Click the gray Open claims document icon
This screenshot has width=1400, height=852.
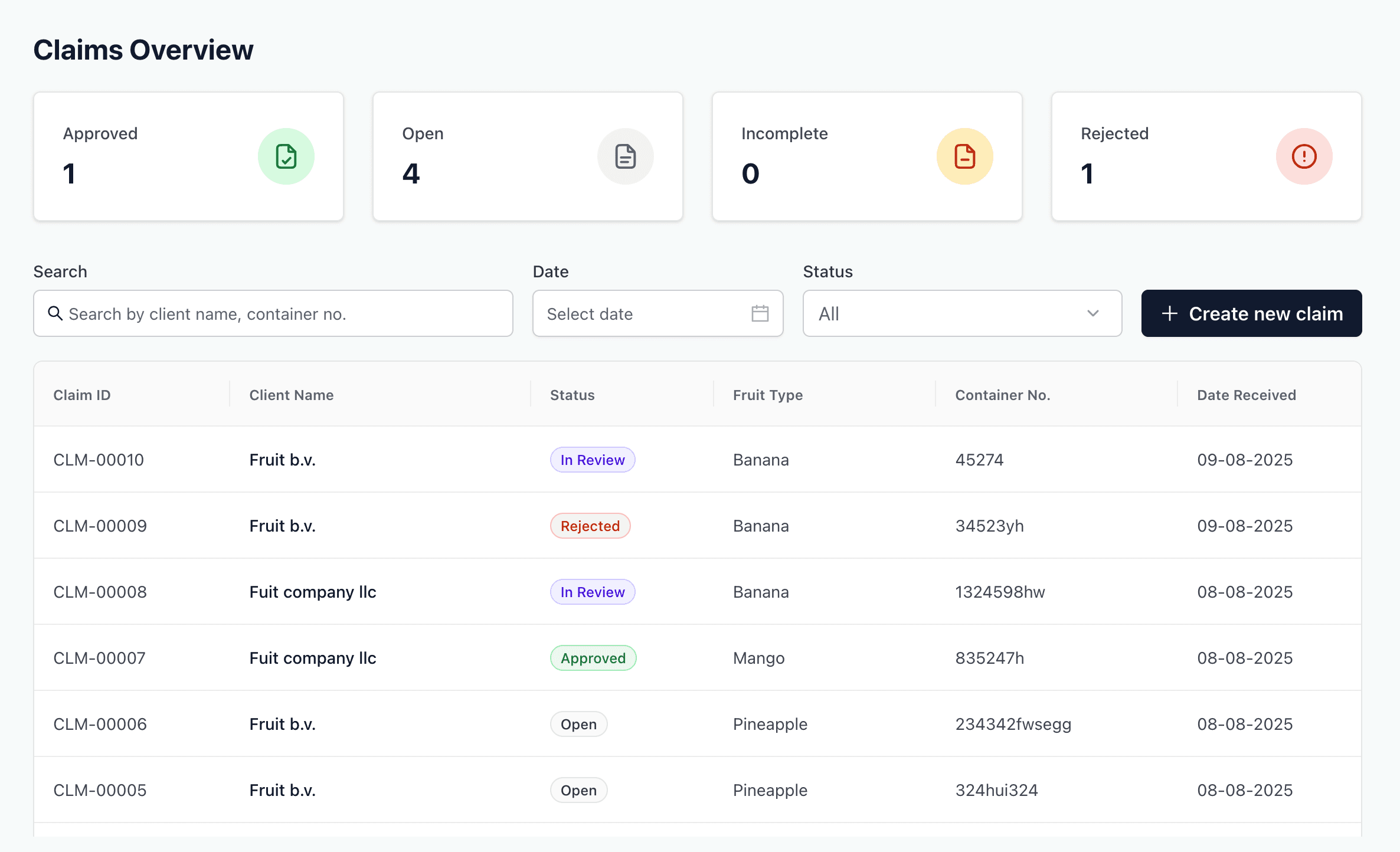pos(625,156)
